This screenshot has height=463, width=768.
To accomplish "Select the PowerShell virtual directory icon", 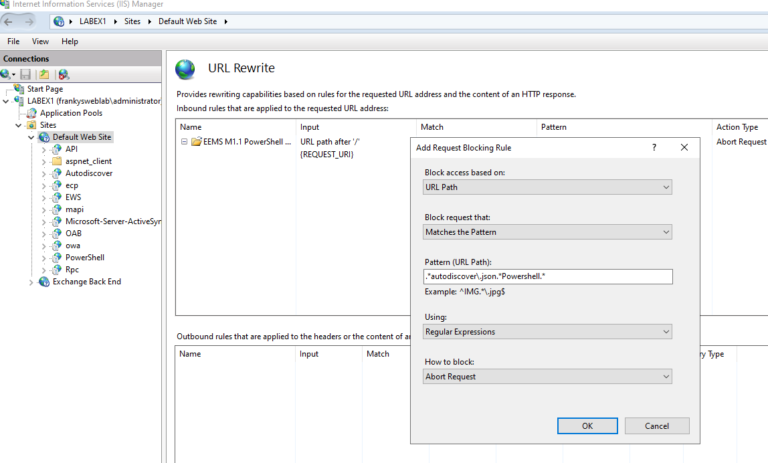I will (x=57, y=257).
